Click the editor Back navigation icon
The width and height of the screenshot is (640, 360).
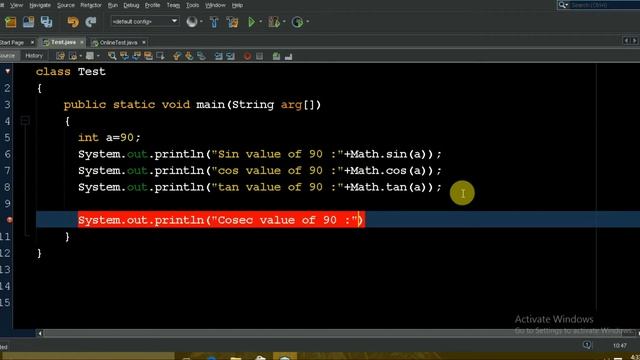click(73, 56)
